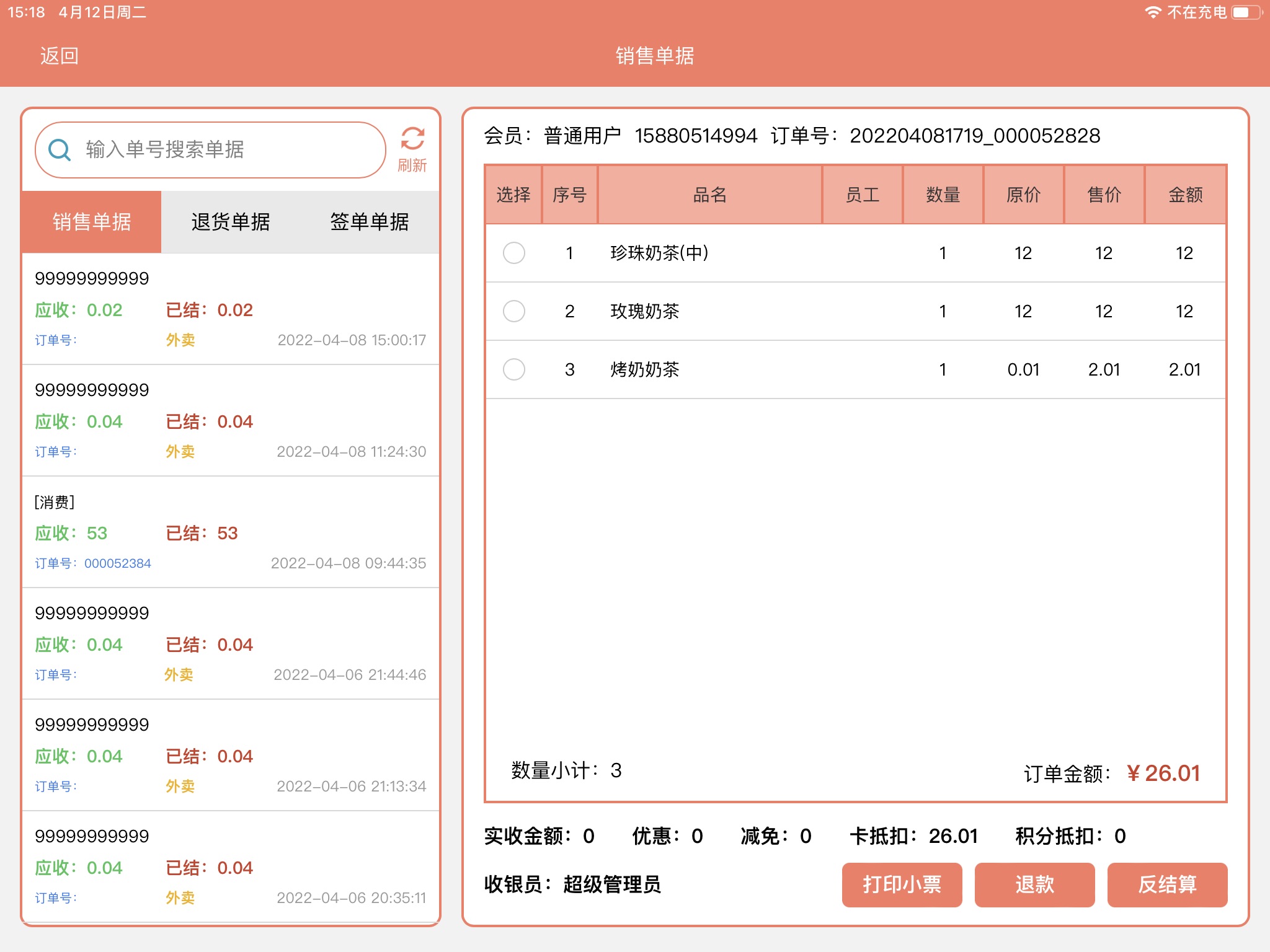1270x952 pixels.
Task: Open the [消费] order with 应收 53
Action: click(231, 532)
